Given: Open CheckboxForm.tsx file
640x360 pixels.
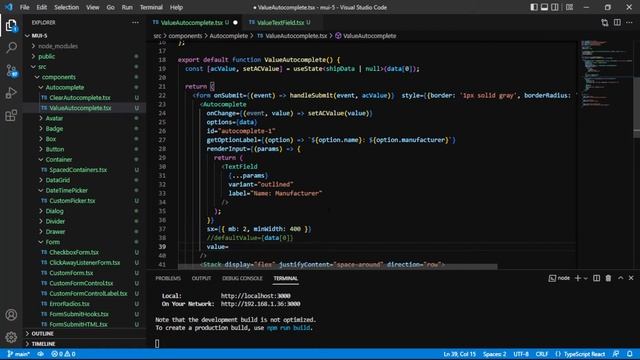Looking at the screenshot, I should click(74, 252).
